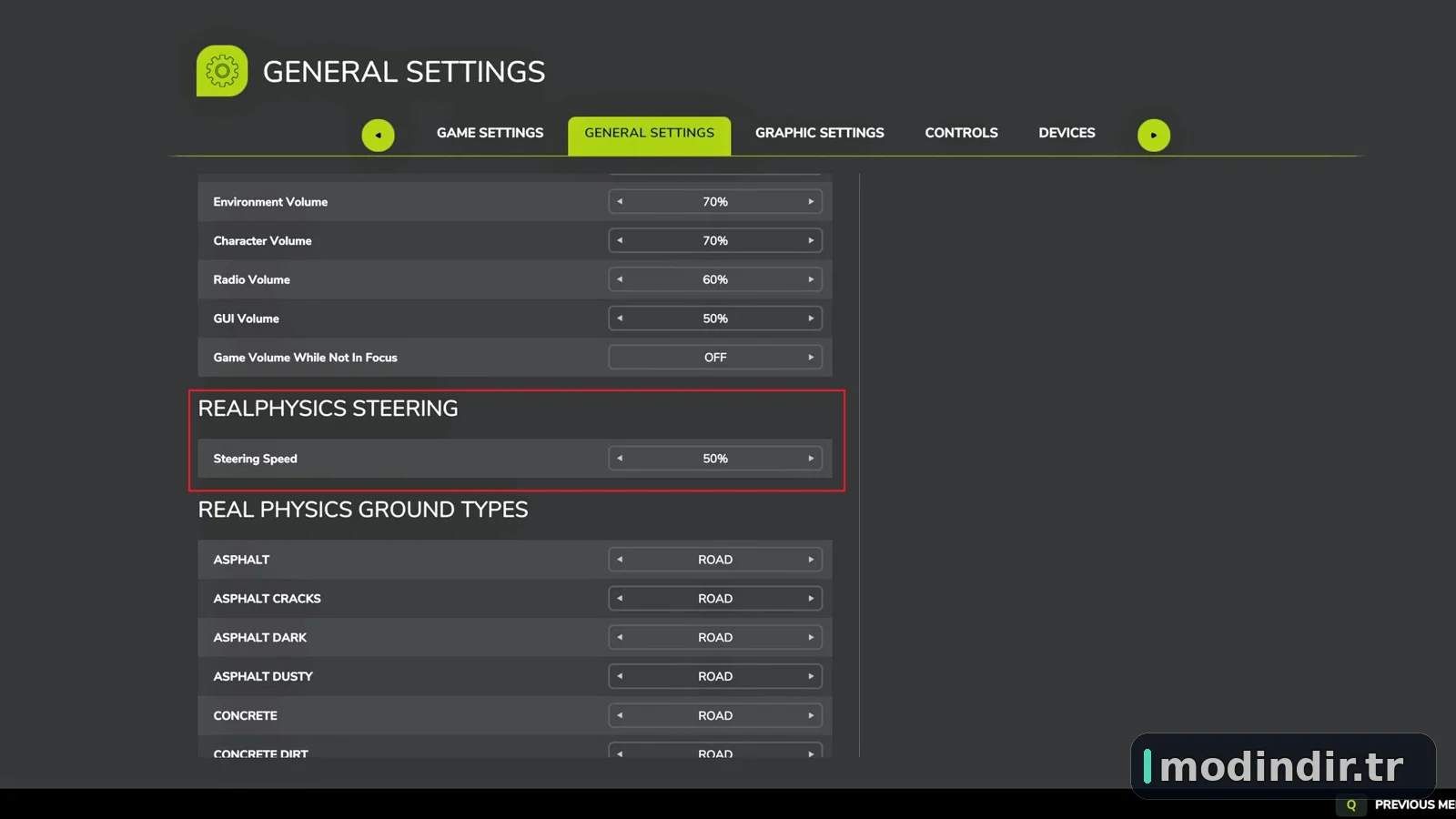Viewport: 1456px width, 819px height.
Task: Cycle the CONCRETE ground type forward
Action: (811, 715)
